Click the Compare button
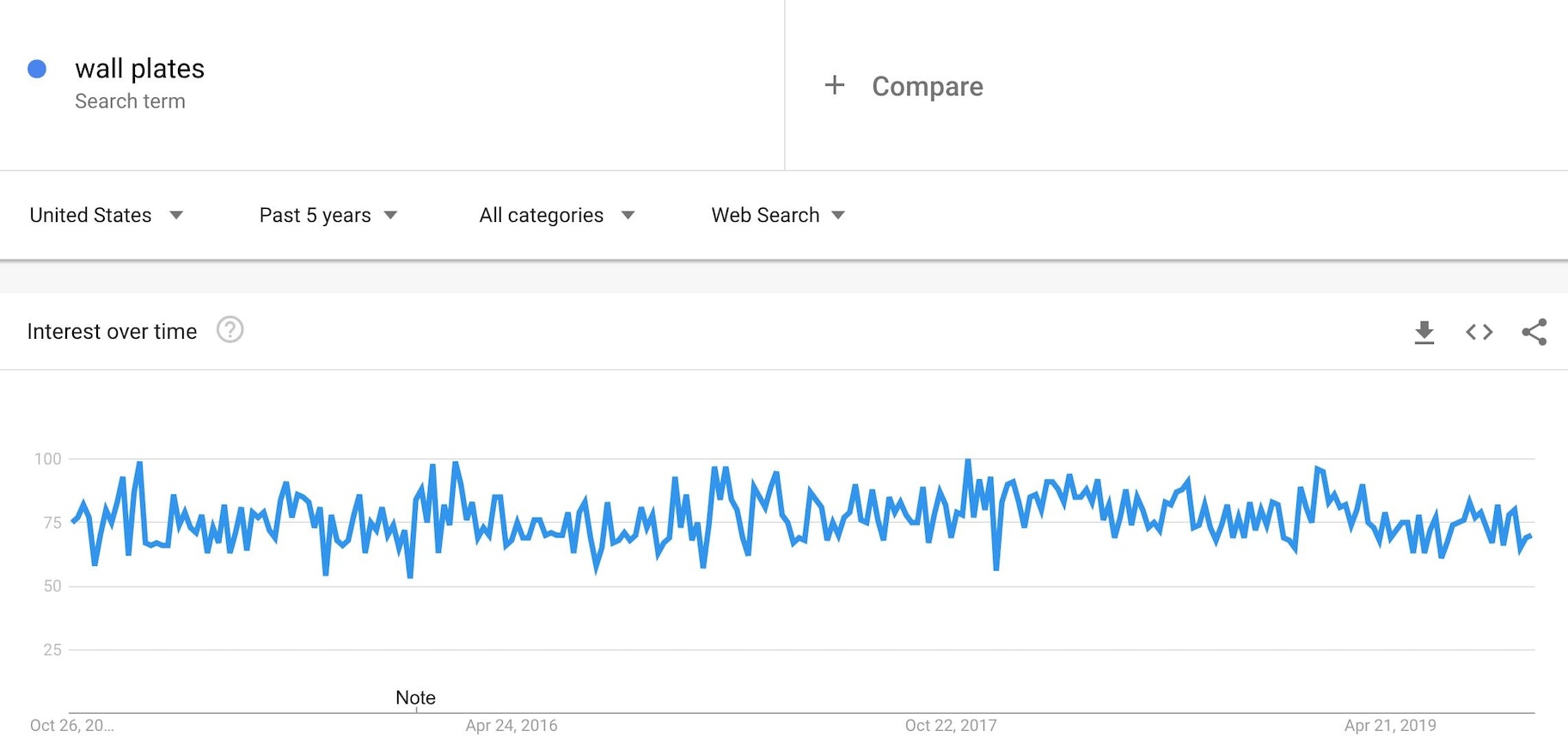The width and height of the screenshot is (1568, 755). coord(927,86)
